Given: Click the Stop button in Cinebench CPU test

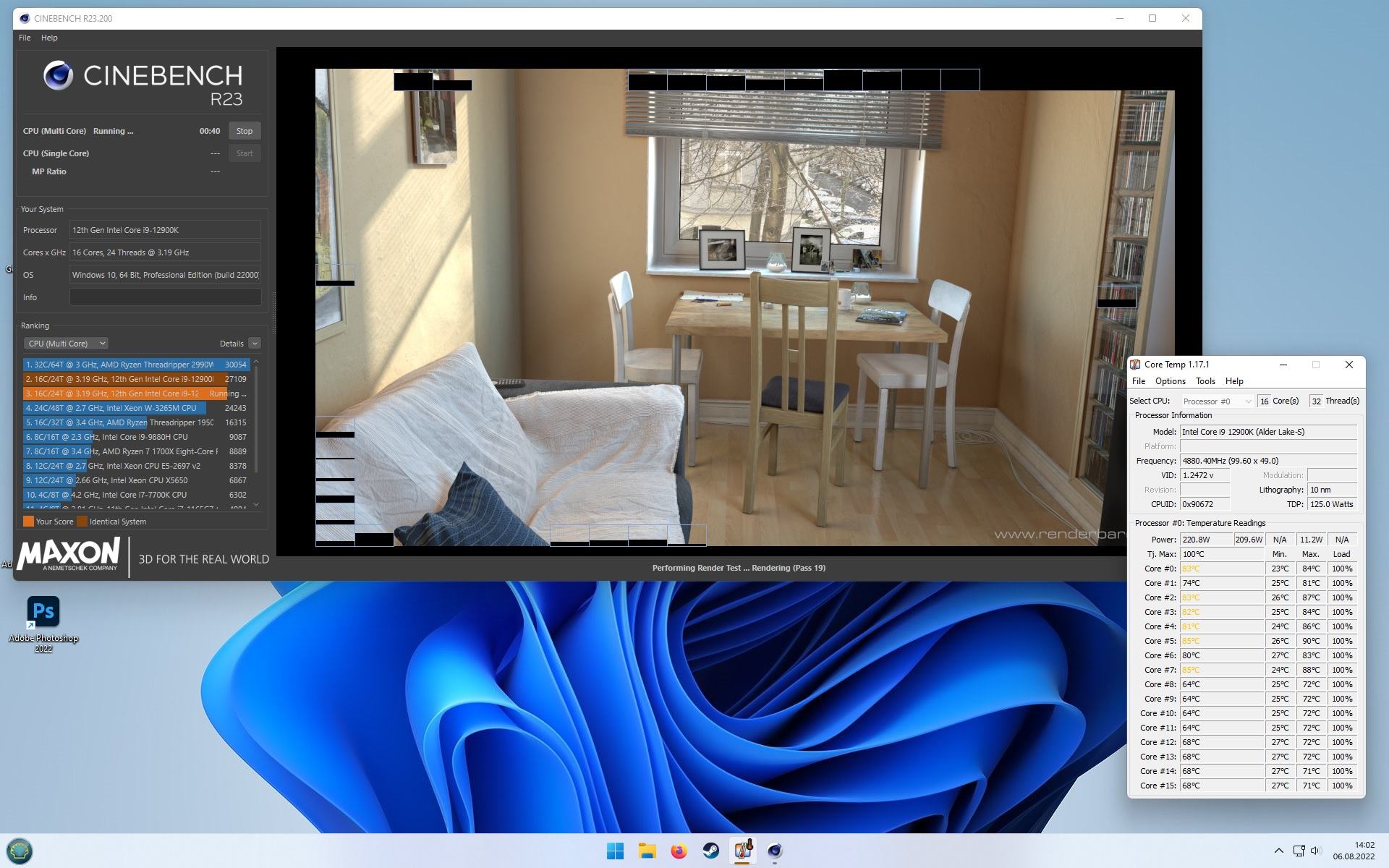Looking at the screenshot, I should click(x=244, y=130).
